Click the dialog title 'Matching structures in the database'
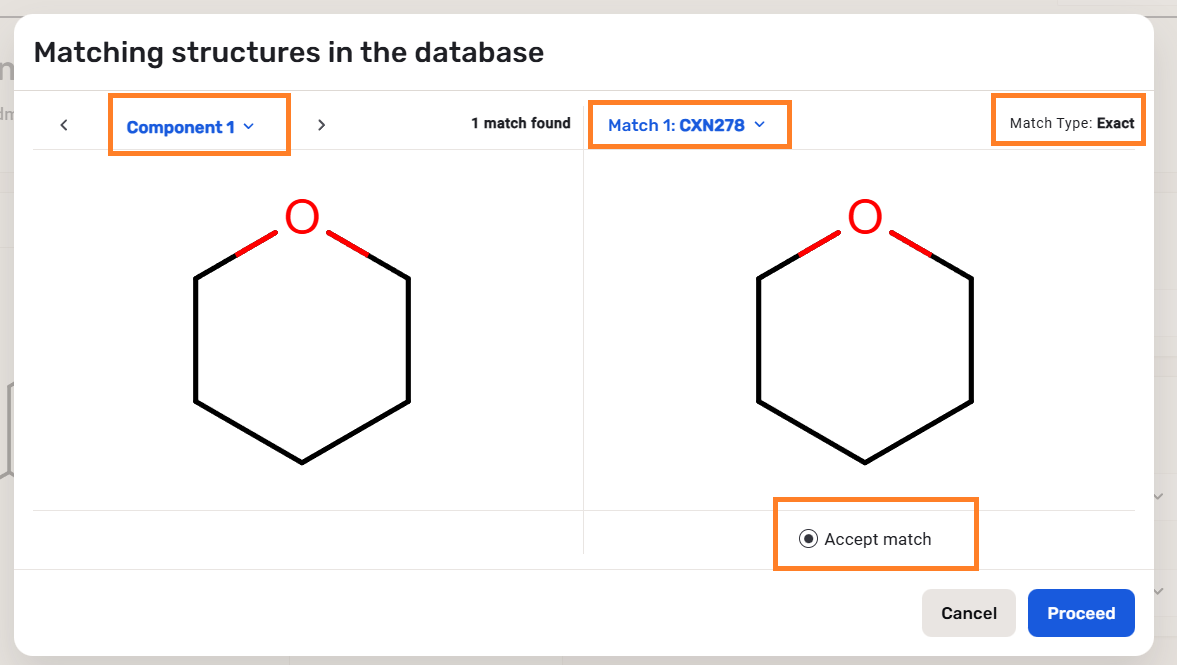This screenshot has width=1177, height=665. coord(289,52)
